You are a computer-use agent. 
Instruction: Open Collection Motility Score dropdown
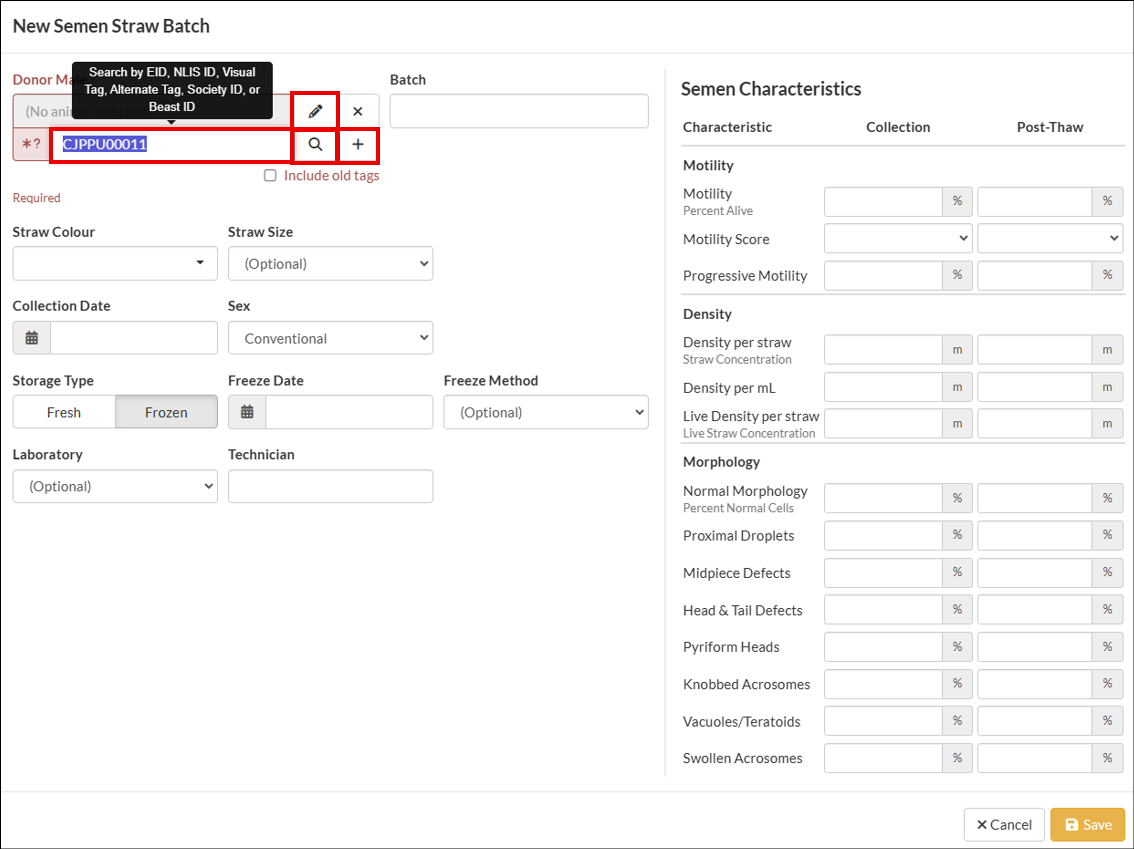898,238
